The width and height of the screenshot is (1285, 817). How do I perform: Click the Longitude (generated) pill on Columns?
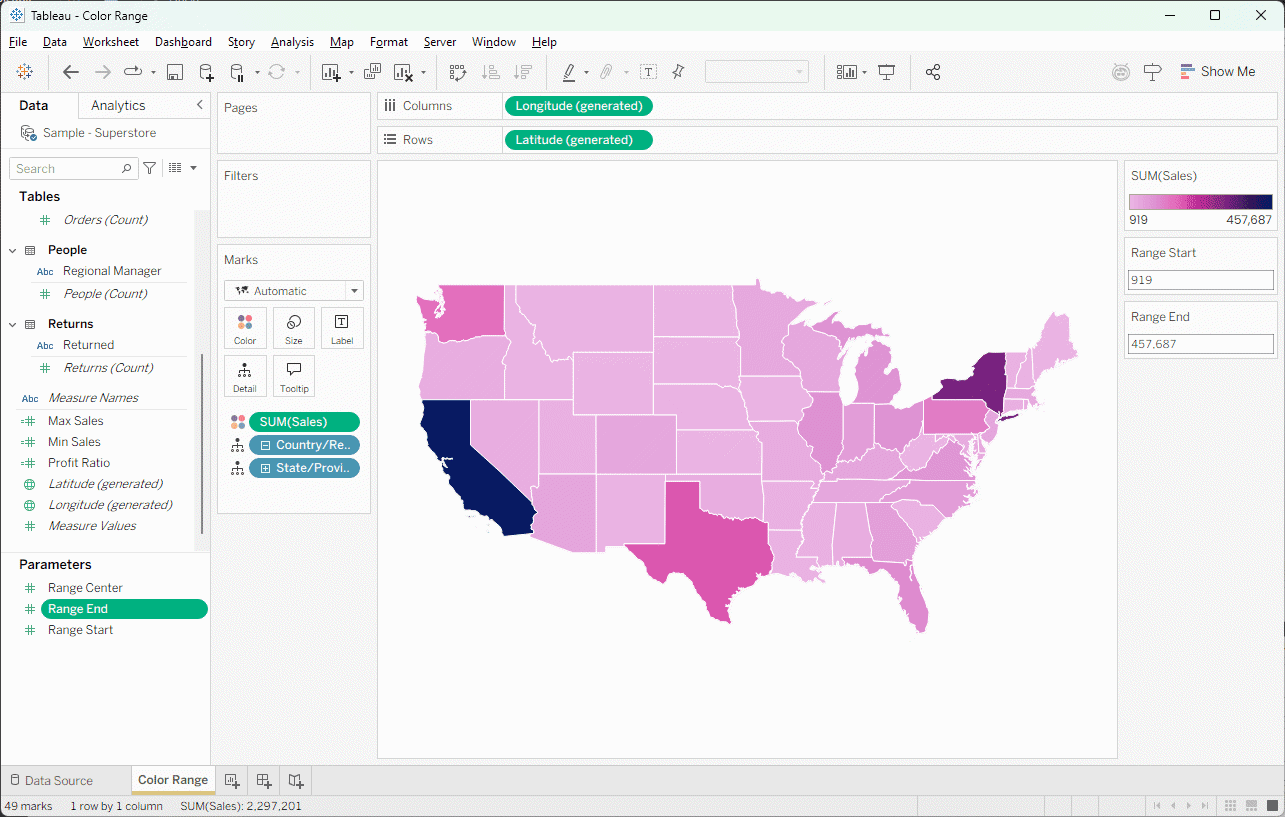579,106
